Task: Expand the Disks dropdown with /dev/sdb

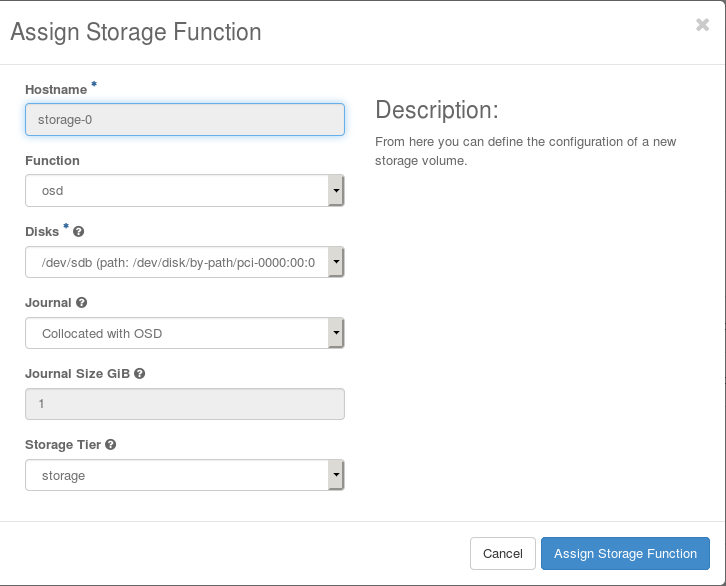Action: click(x=184, y=262)
